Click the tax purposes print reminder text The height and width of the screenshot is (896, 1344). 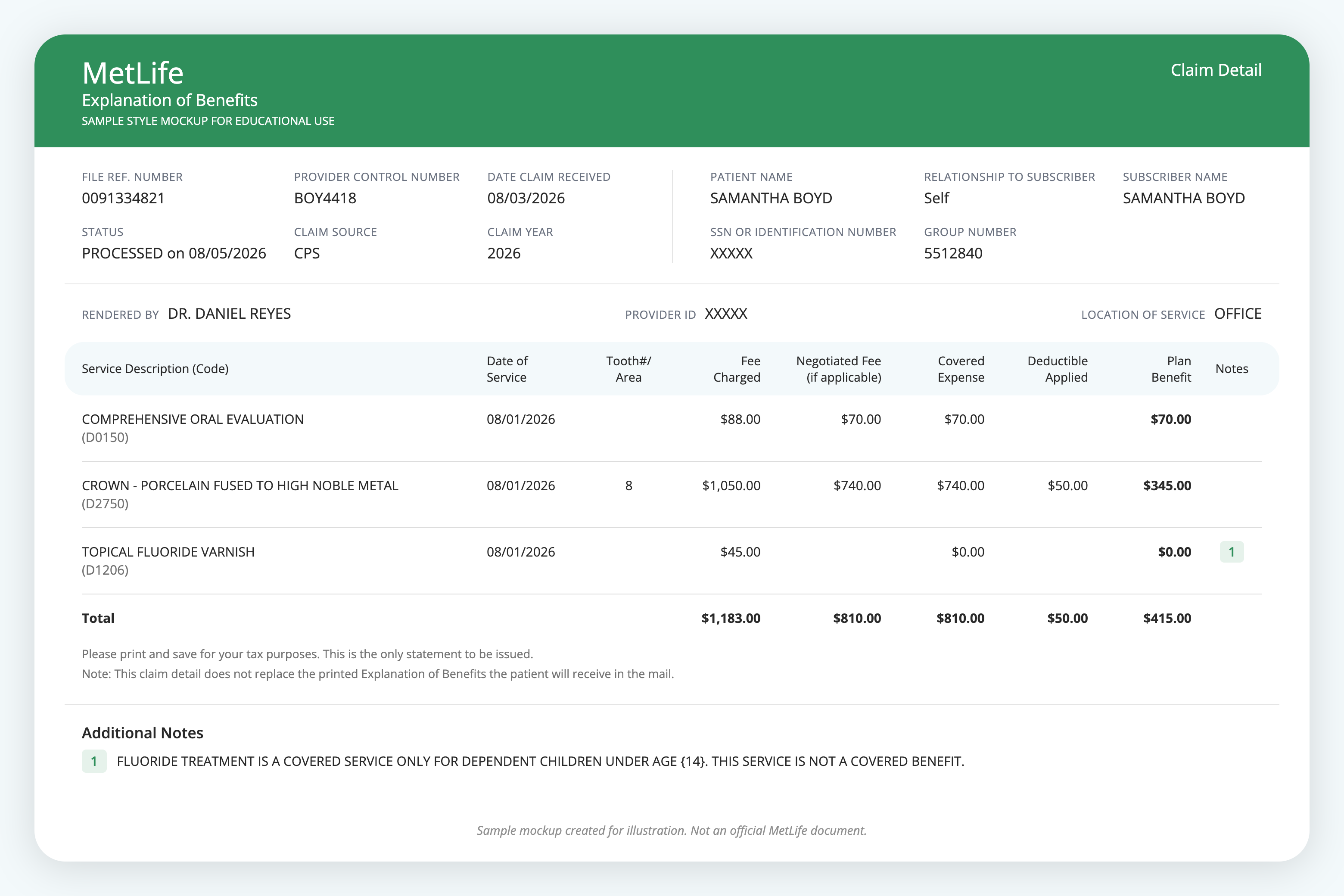tap(307, 654)
